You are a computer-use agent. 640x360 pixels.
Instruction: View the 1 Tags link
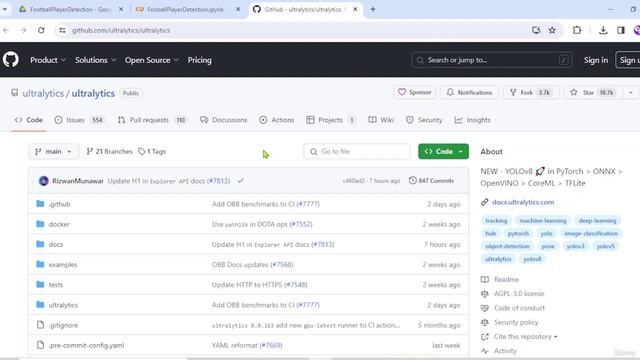pos(152,151)
